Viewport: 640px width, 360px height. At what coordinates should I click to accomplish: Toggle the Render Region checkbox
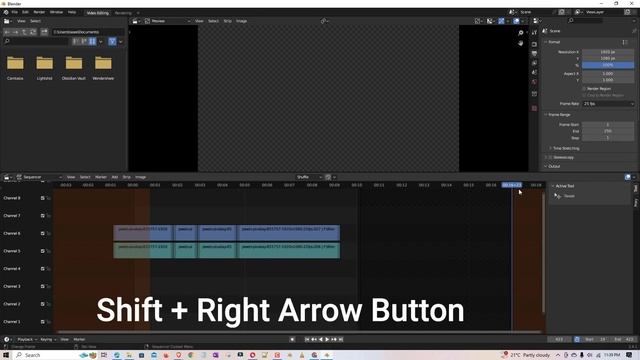click(584, 89)
